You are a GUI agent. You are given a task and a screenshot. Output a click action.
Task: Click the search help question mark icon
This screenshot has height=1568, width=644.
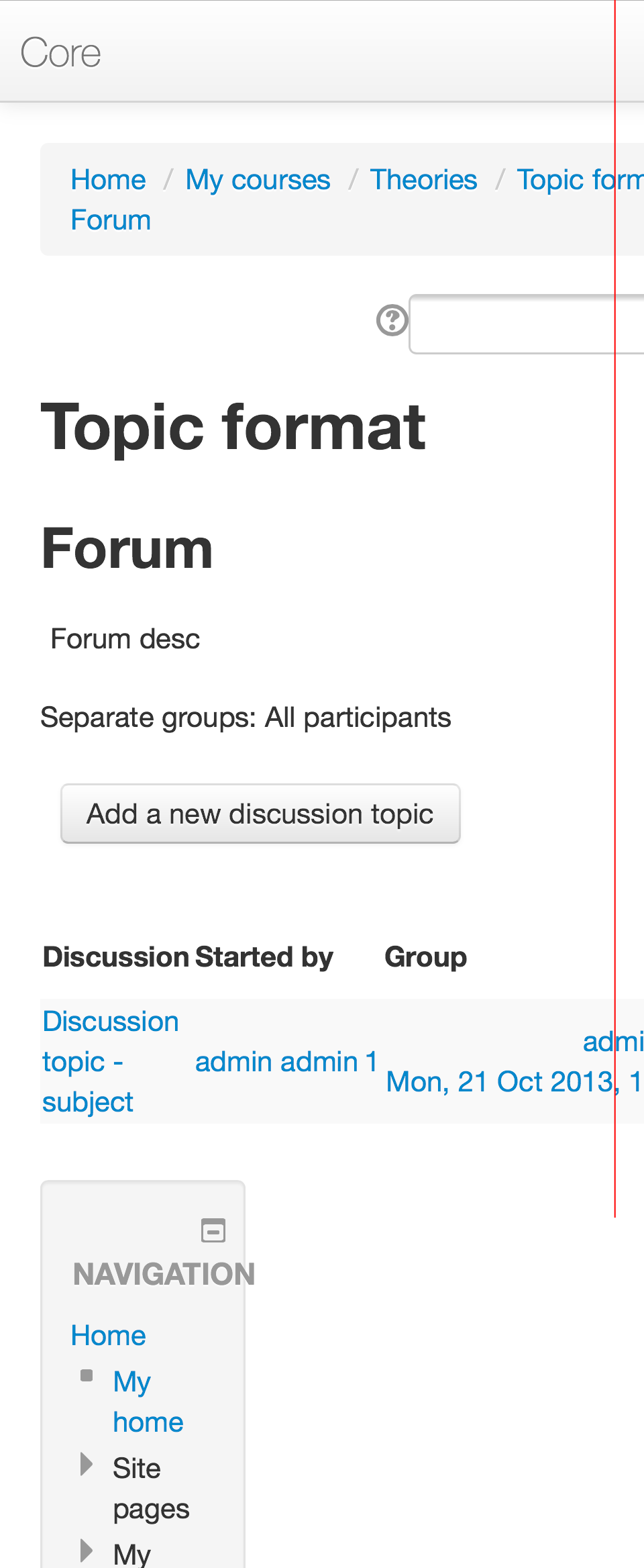tap(392, 320)
